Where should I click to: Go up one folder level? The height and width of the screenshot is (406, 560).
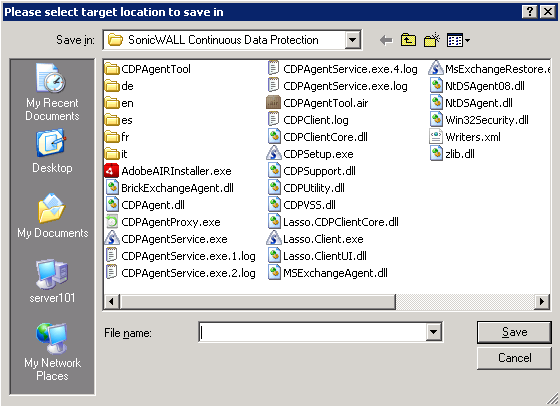408,40
